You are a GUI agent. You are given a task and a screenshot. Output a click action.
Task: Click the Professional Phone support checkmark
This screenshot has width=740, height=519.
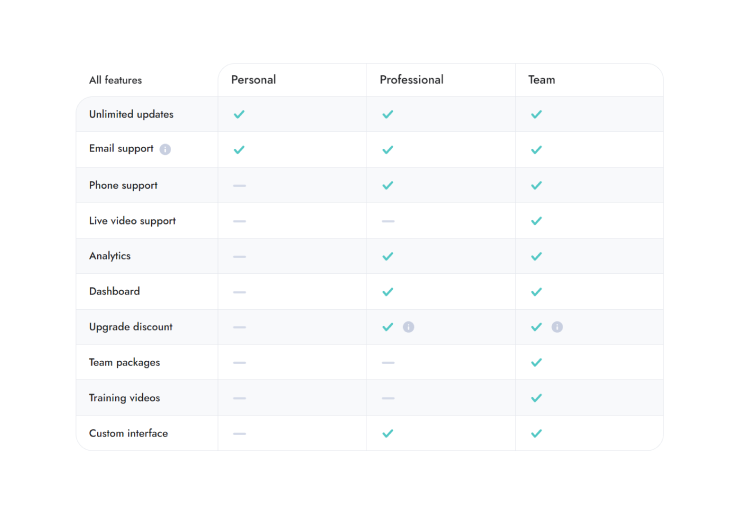click(x=388, y=185)
